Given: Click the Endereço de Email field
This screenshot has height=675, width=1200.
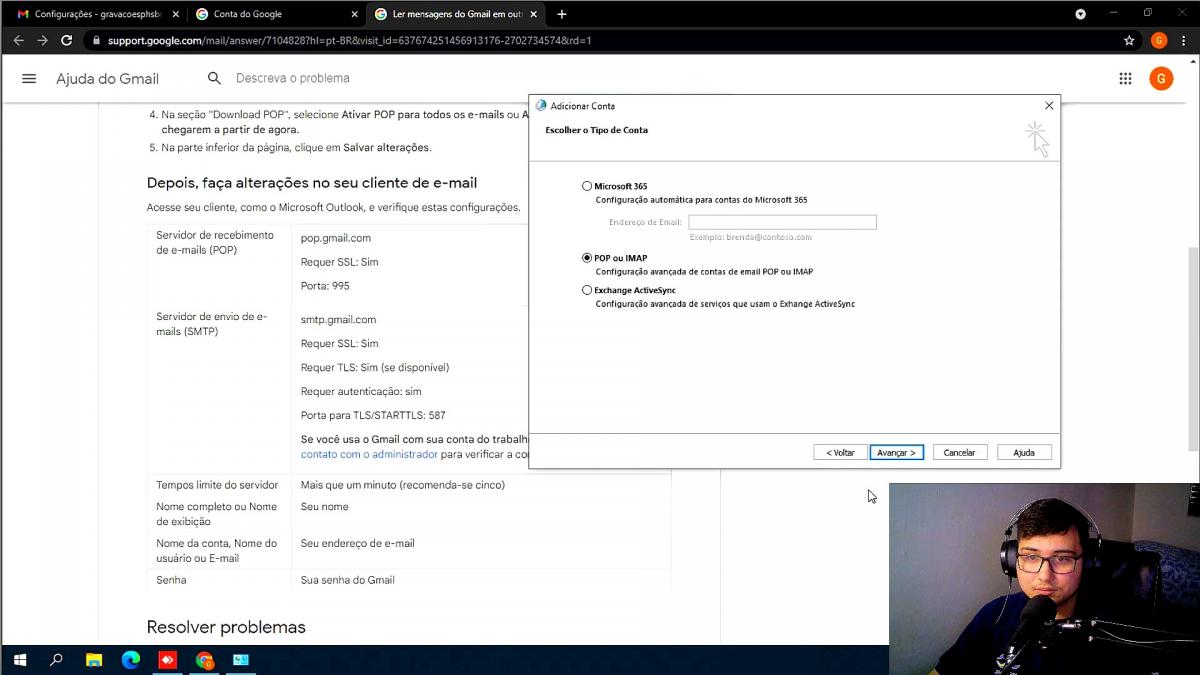Looking at the screenshot, I should tap(782, 222).
